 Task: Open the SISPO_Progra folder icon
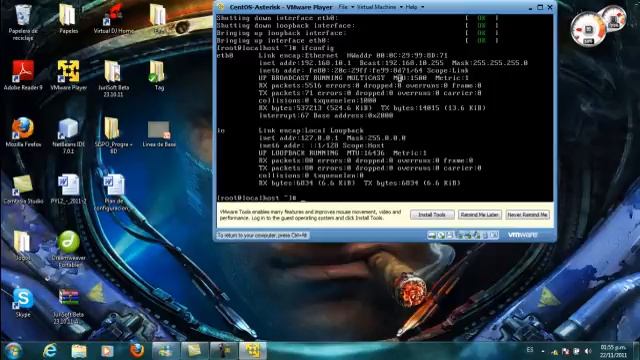113,136
